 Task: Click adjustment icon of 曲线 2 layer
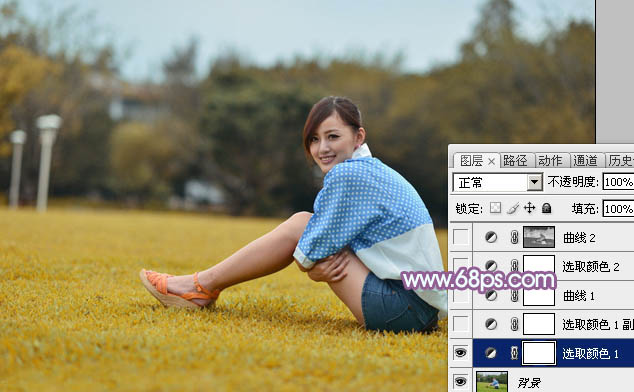pos(491,237)
